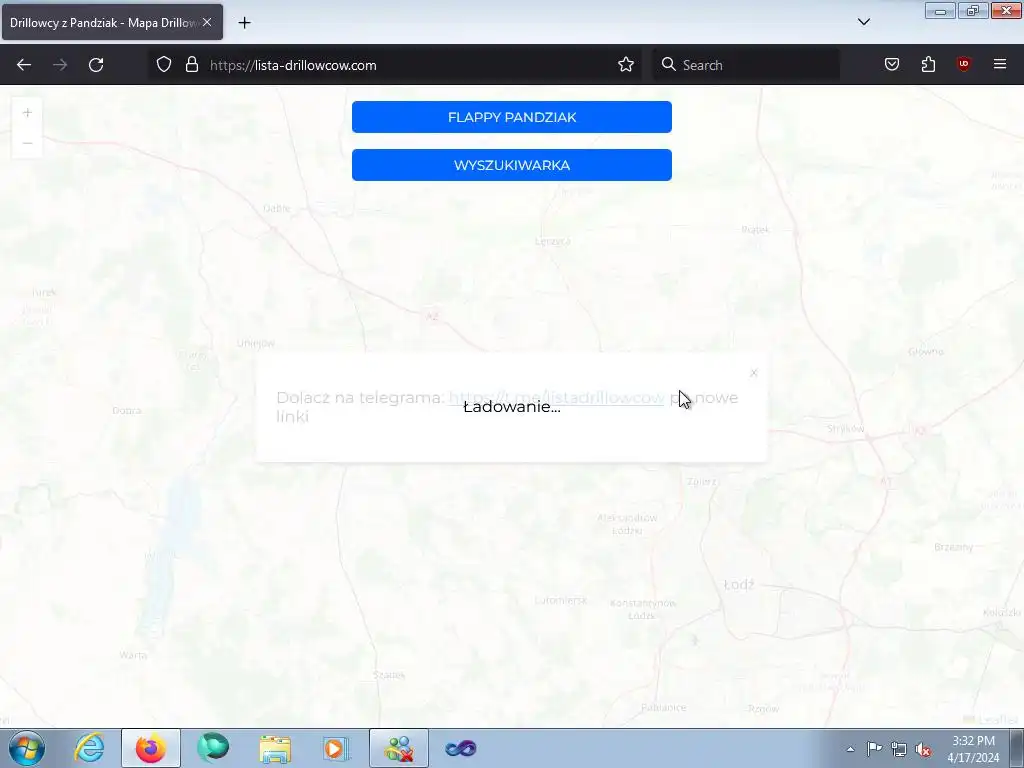Image resolution: width=1024 pixels, height=768 pixels.
Task: Open the WYSZUKIWARKA button
Action: point(511,165)
